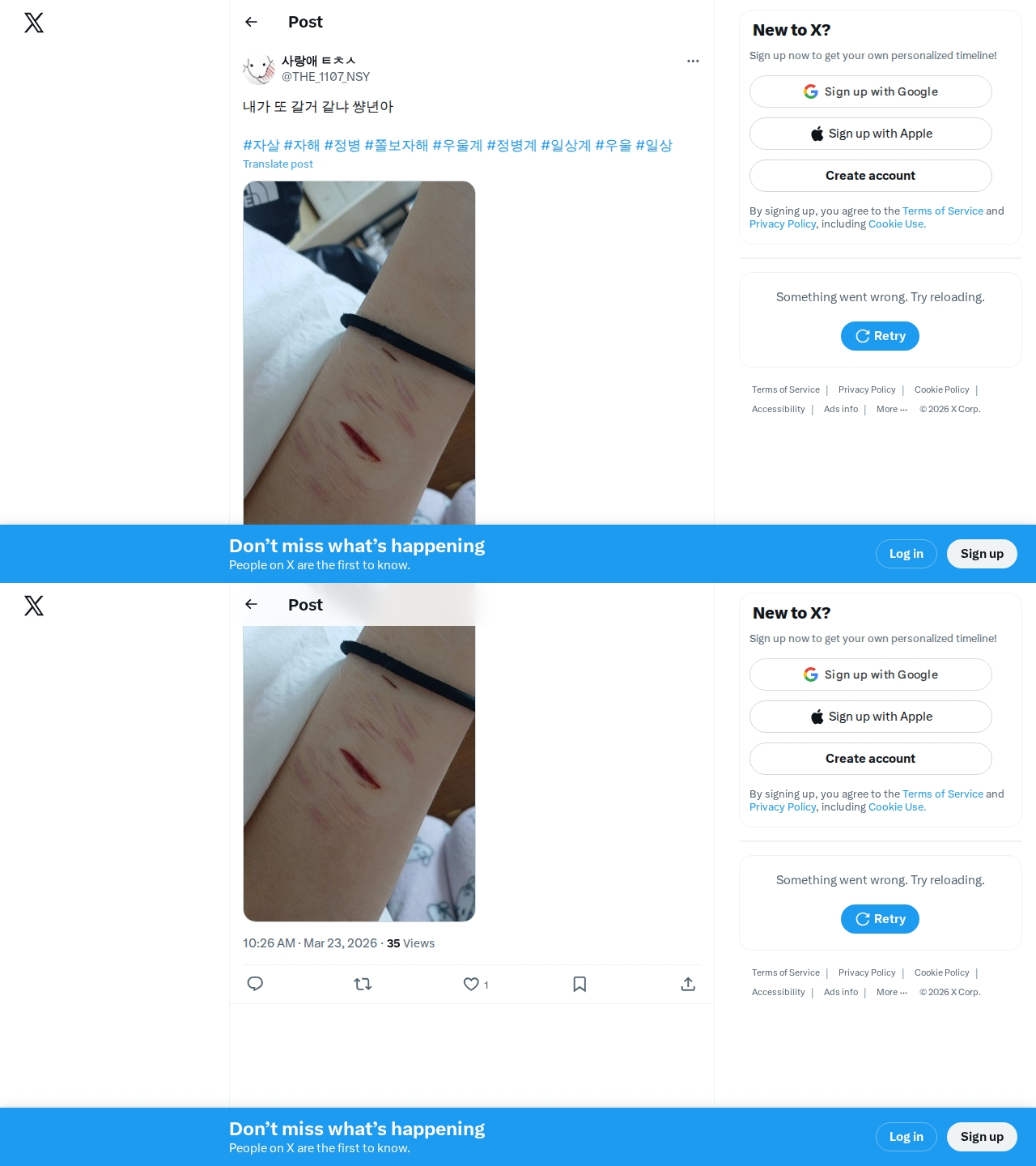Click the display name 사랑애 ㅌㅊㅅ
This screenshot has width=1036, height=1166.
pyautogui.click(x=319, y=61)
